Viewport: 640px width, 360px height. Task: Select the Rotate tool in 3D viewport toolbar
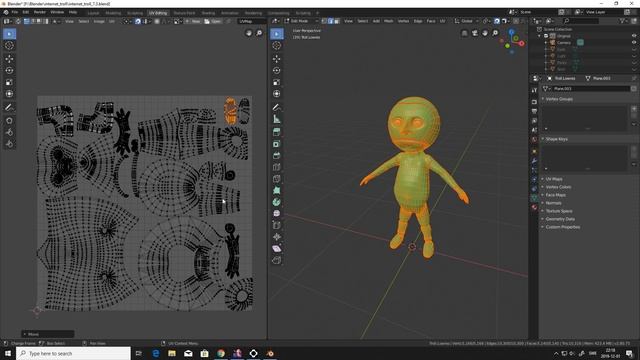[x=277, y=70]
